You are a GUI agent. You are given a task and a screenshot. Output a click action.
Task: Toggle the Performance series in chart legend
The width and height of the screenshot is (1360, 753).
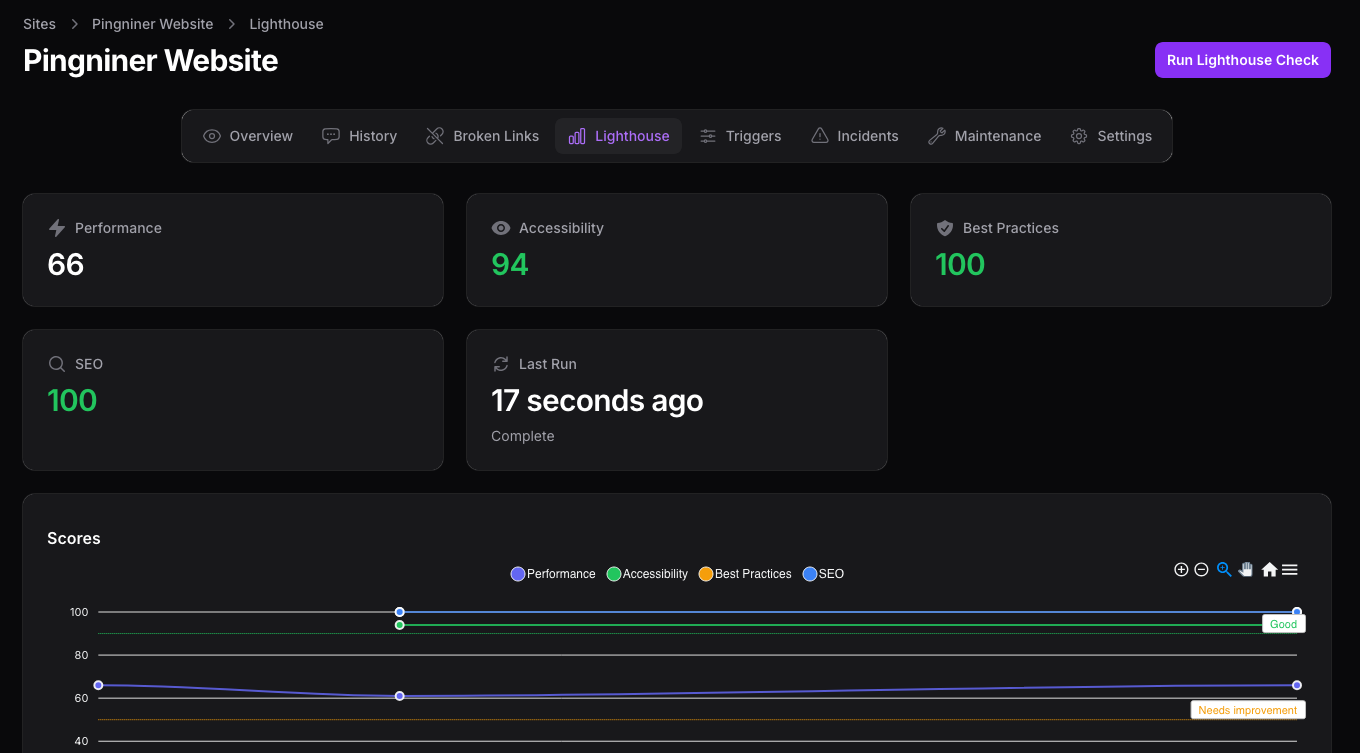[x=553, y=574]
